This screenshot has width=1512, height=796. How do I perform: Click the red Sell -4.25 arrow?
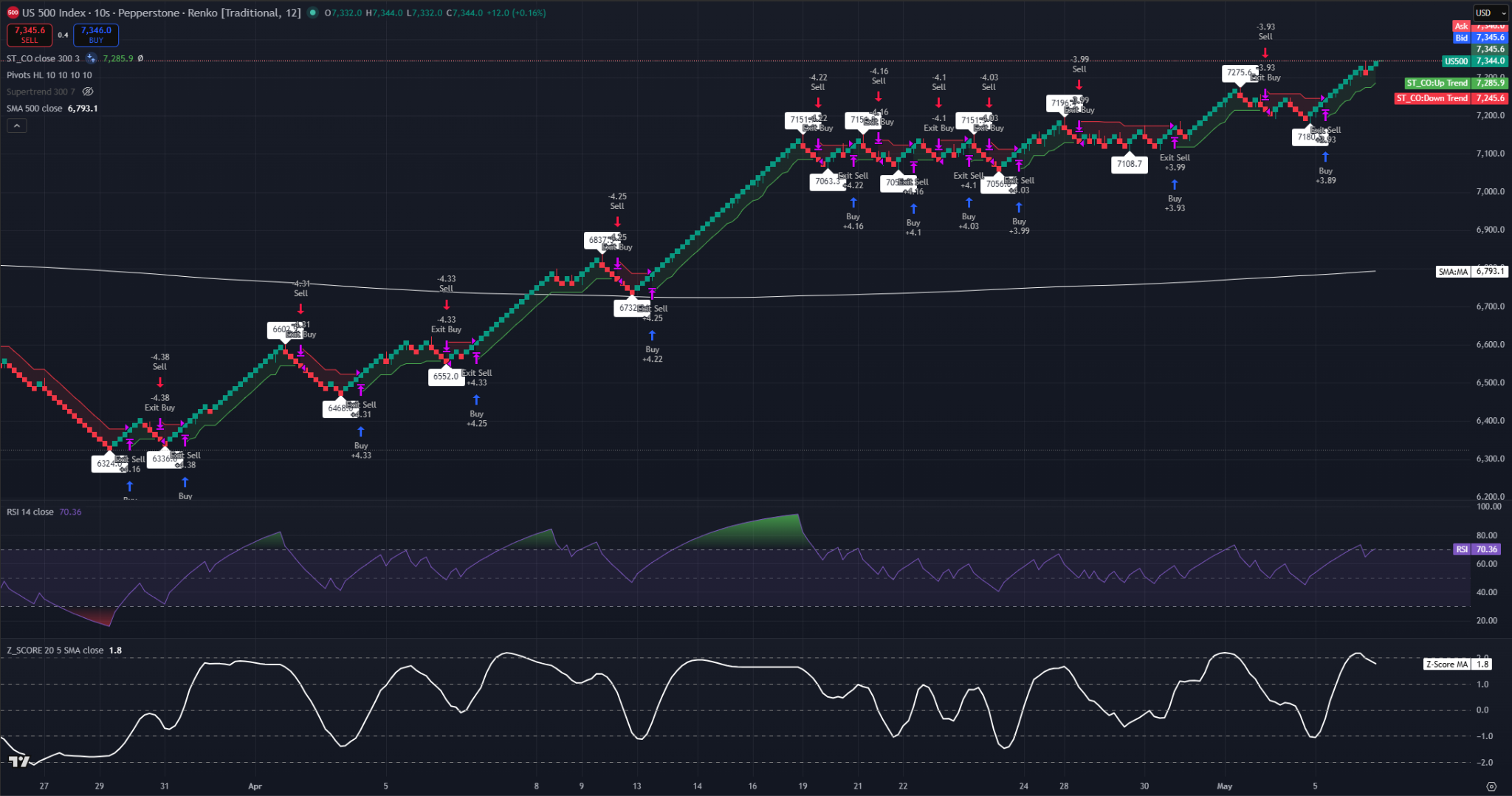pyautogui.click(x=617, y=222)
